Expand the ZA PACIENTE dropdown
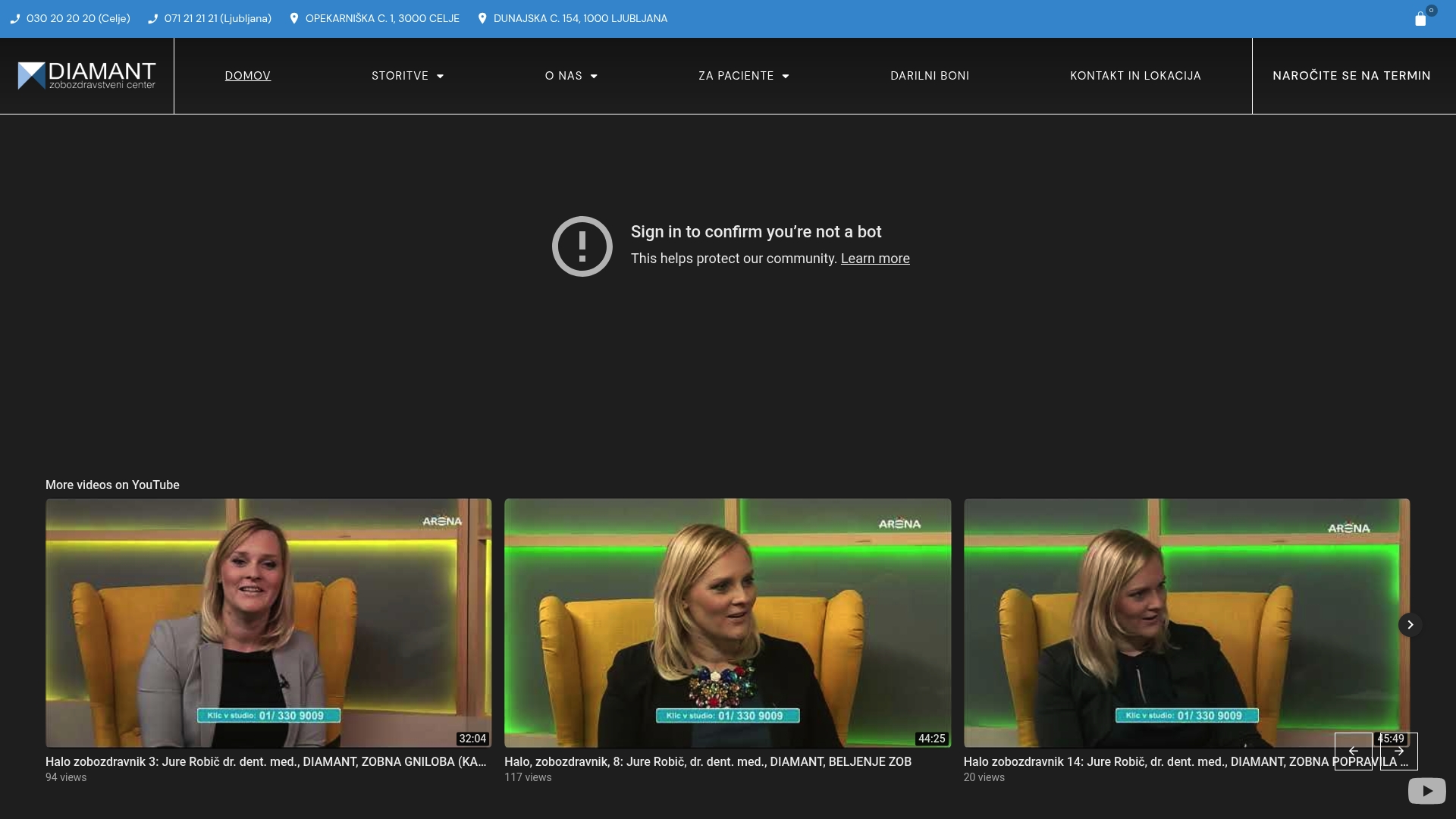Screen dimensions: 1456x819 pyautogui.click(x=743, y=76)
